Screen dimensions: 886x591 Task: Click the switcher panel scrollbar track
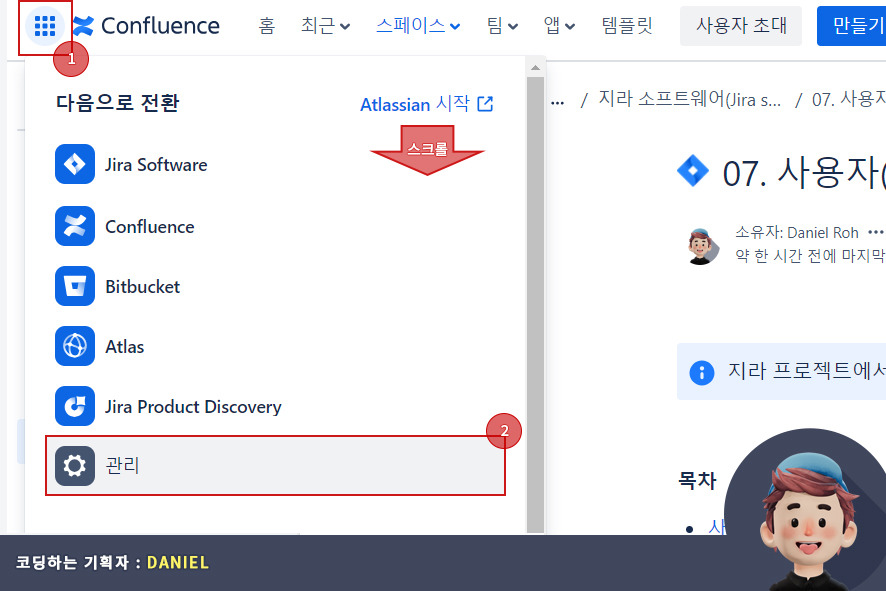click(535, 305)
